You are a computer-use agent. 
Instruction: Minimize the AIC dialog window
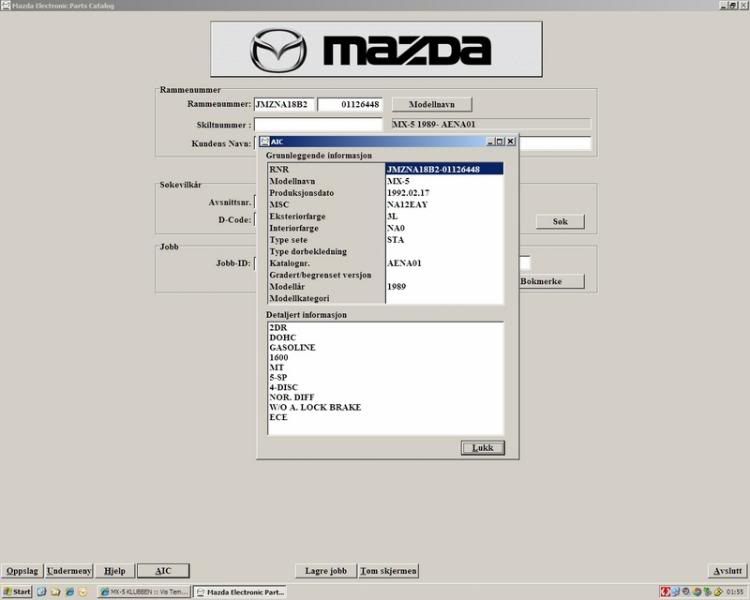[490, 142]
